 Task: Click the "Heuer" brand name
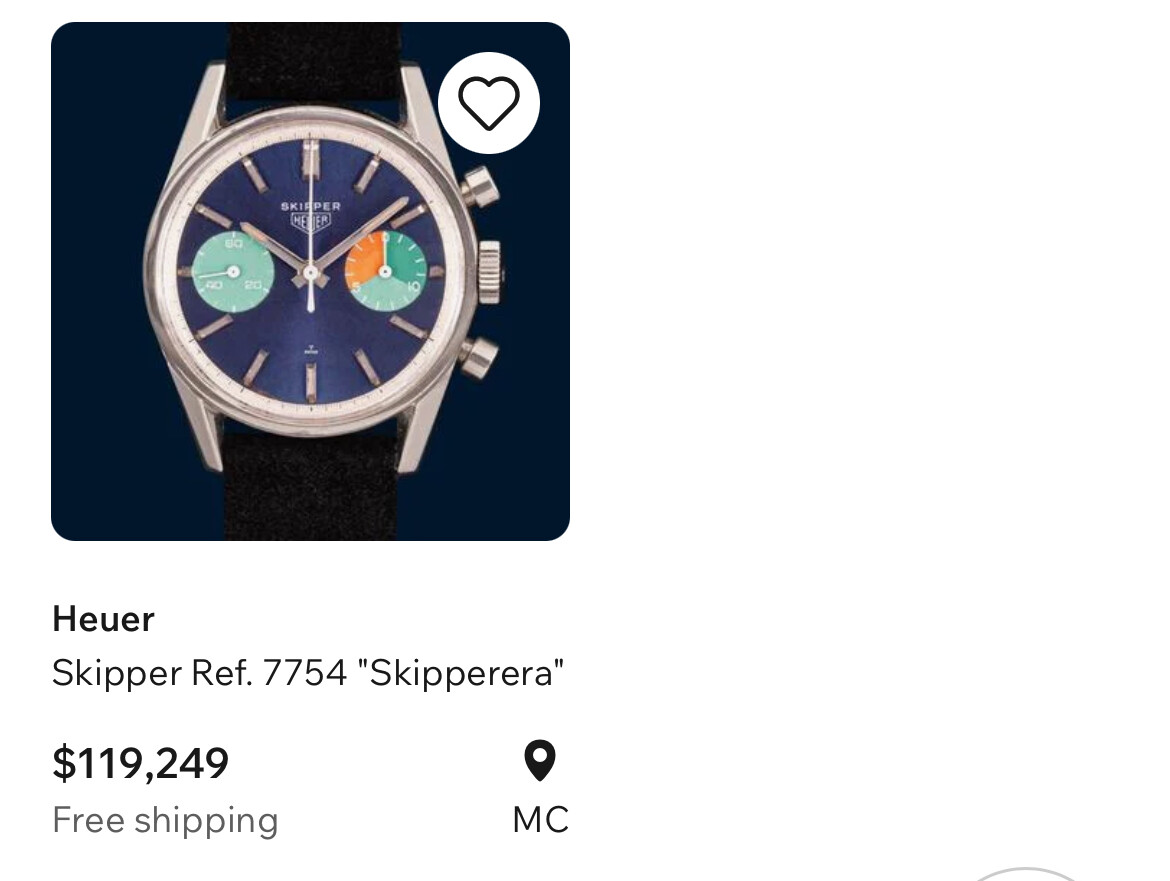103,619
